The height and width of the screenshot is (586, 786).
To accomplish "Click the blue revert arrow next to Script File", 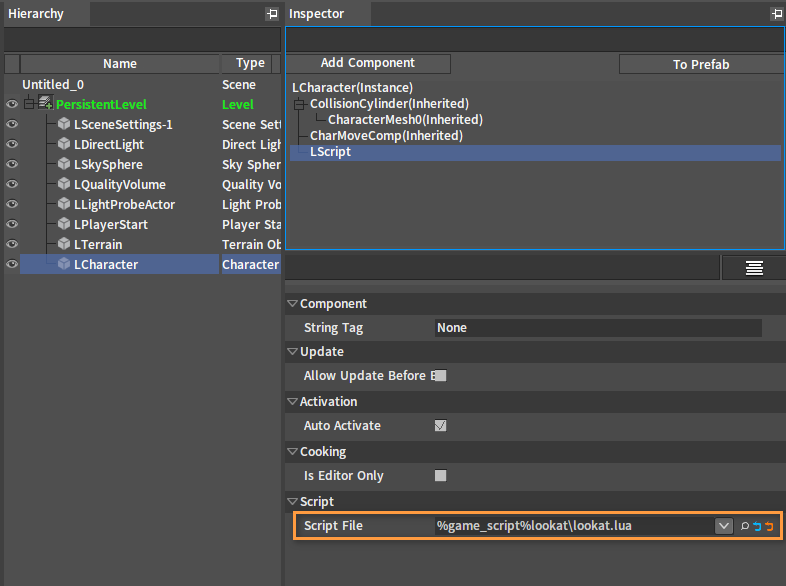I will click(x=757, y=526).
